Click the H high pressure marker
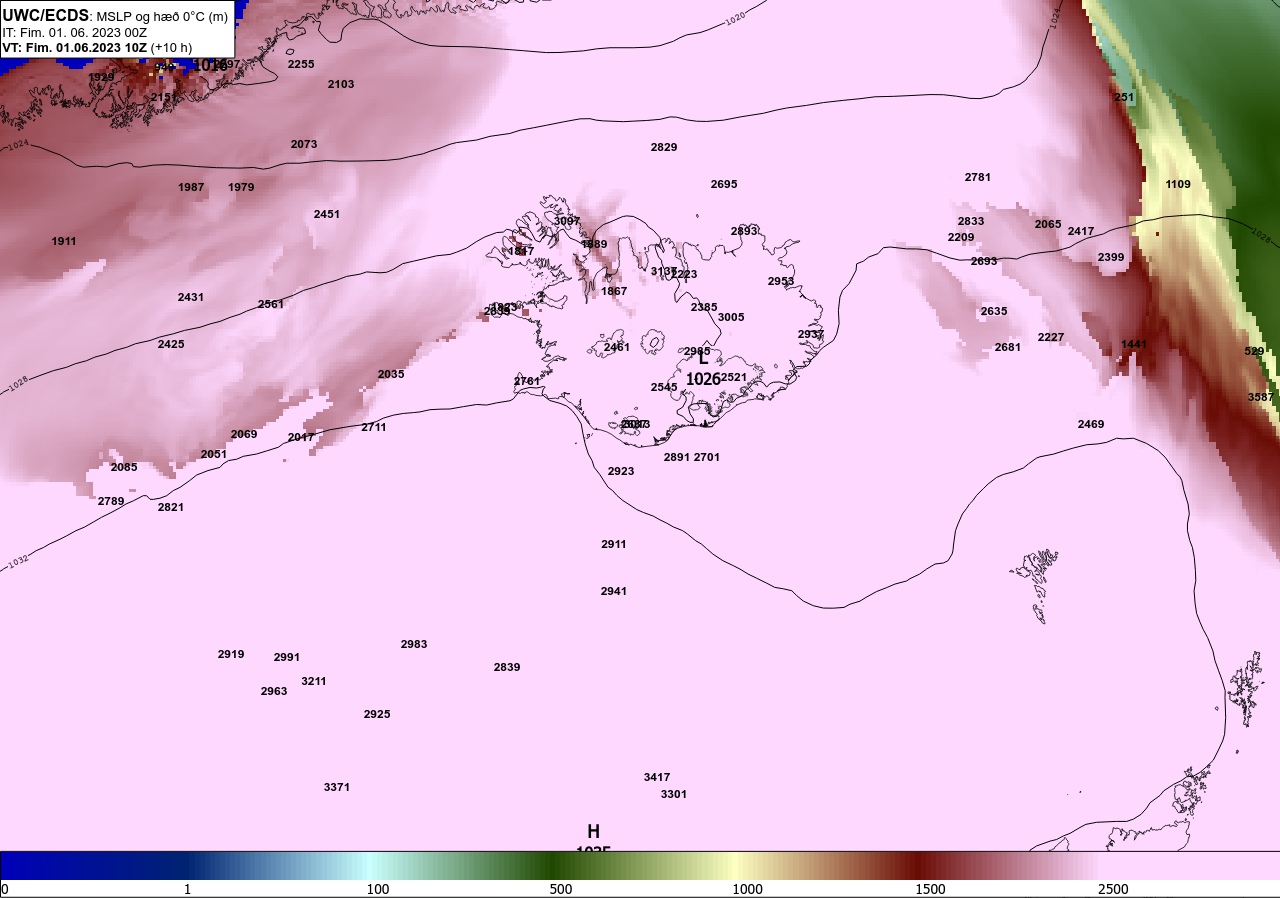This screenshot has height=898, width=1280. click(593, 832)
